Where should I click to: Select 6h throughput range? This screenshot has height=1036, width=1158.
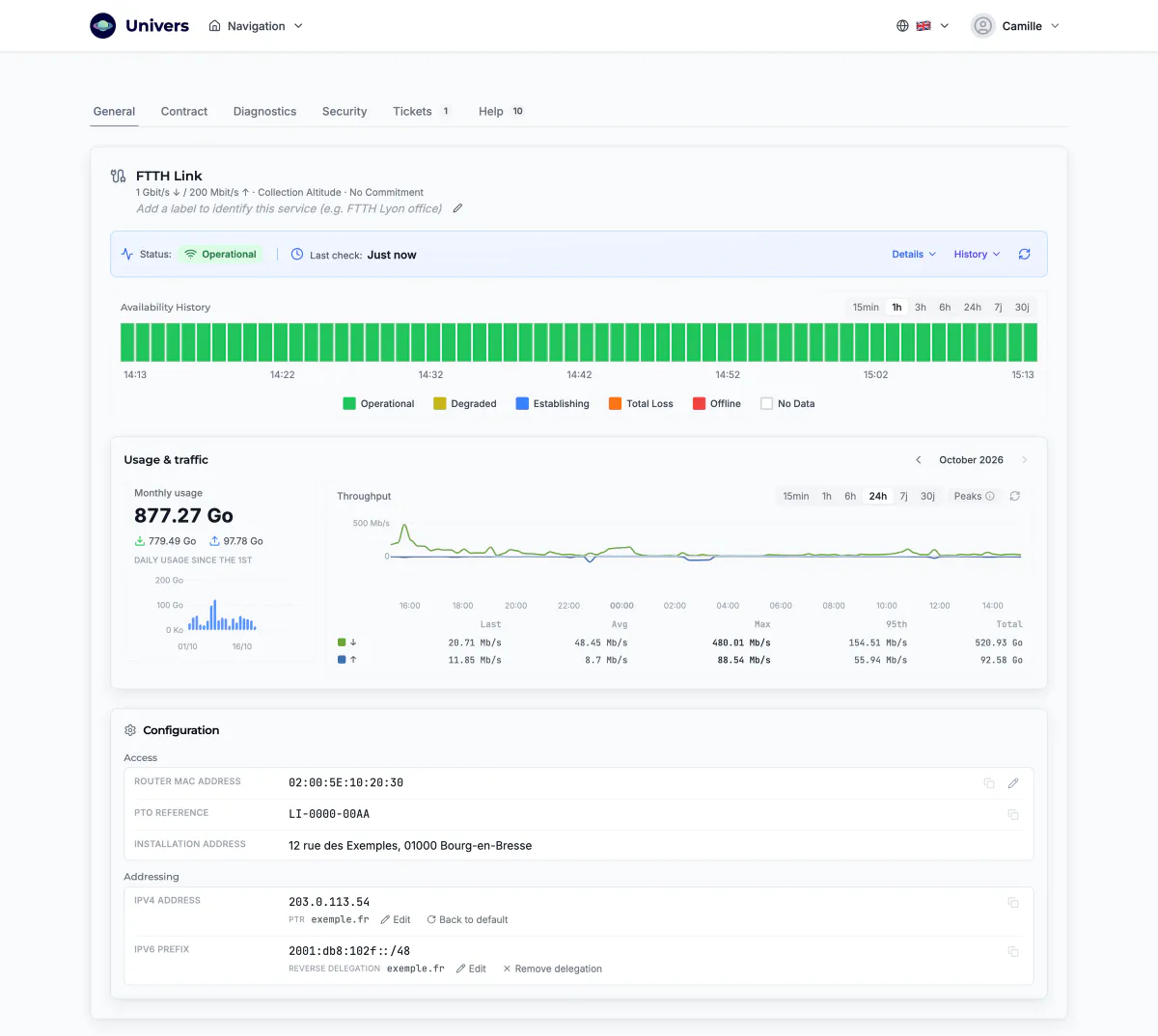[850, 497]
